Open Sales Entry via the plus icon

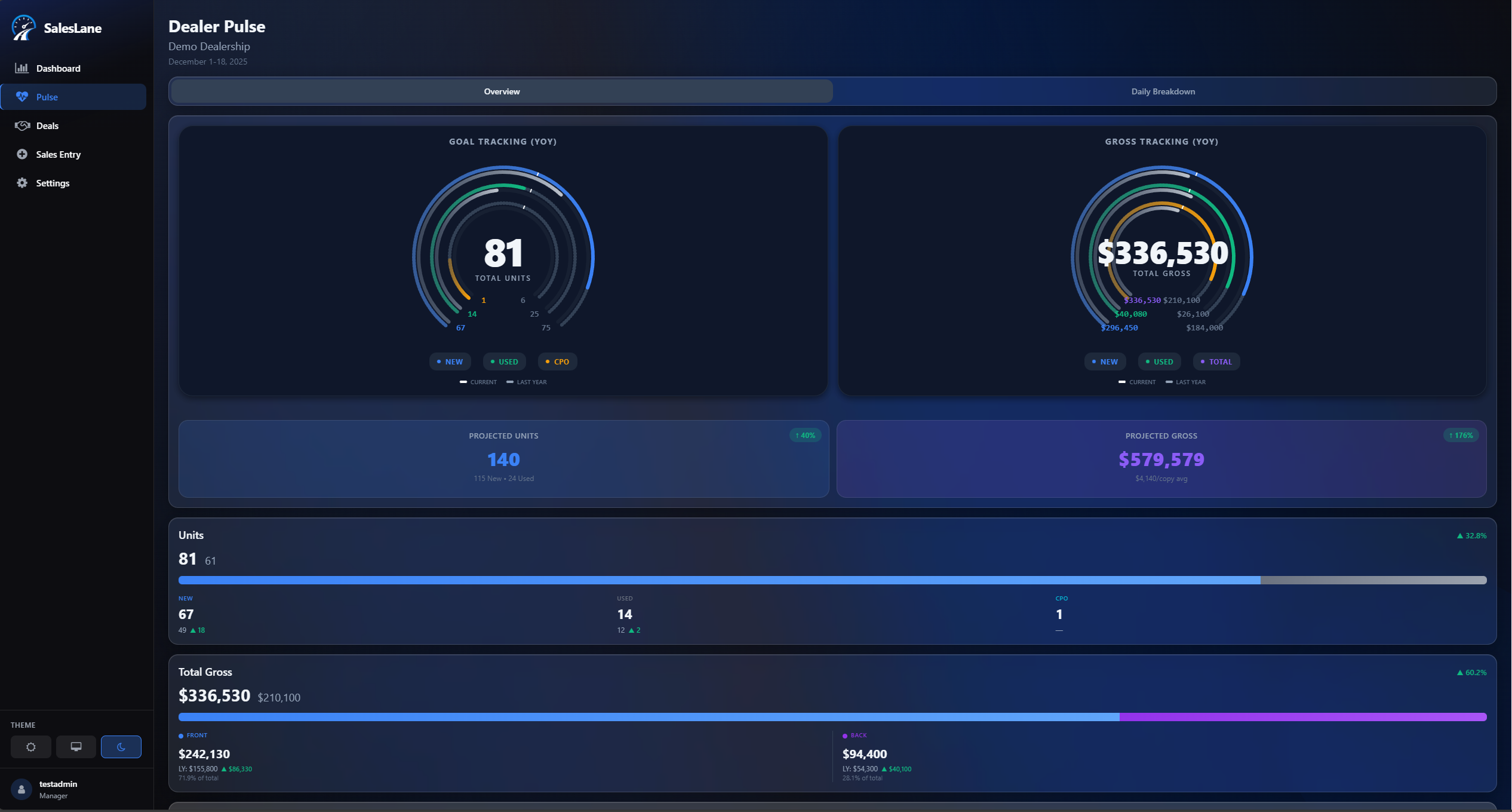21,154
